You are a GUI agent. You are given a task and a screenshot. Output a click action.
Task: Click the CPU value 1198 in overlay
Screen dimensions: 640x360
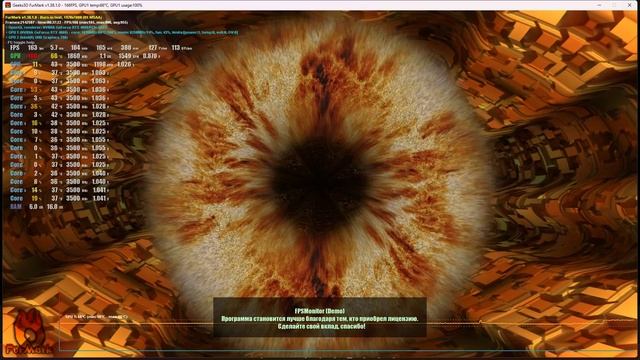100,64
